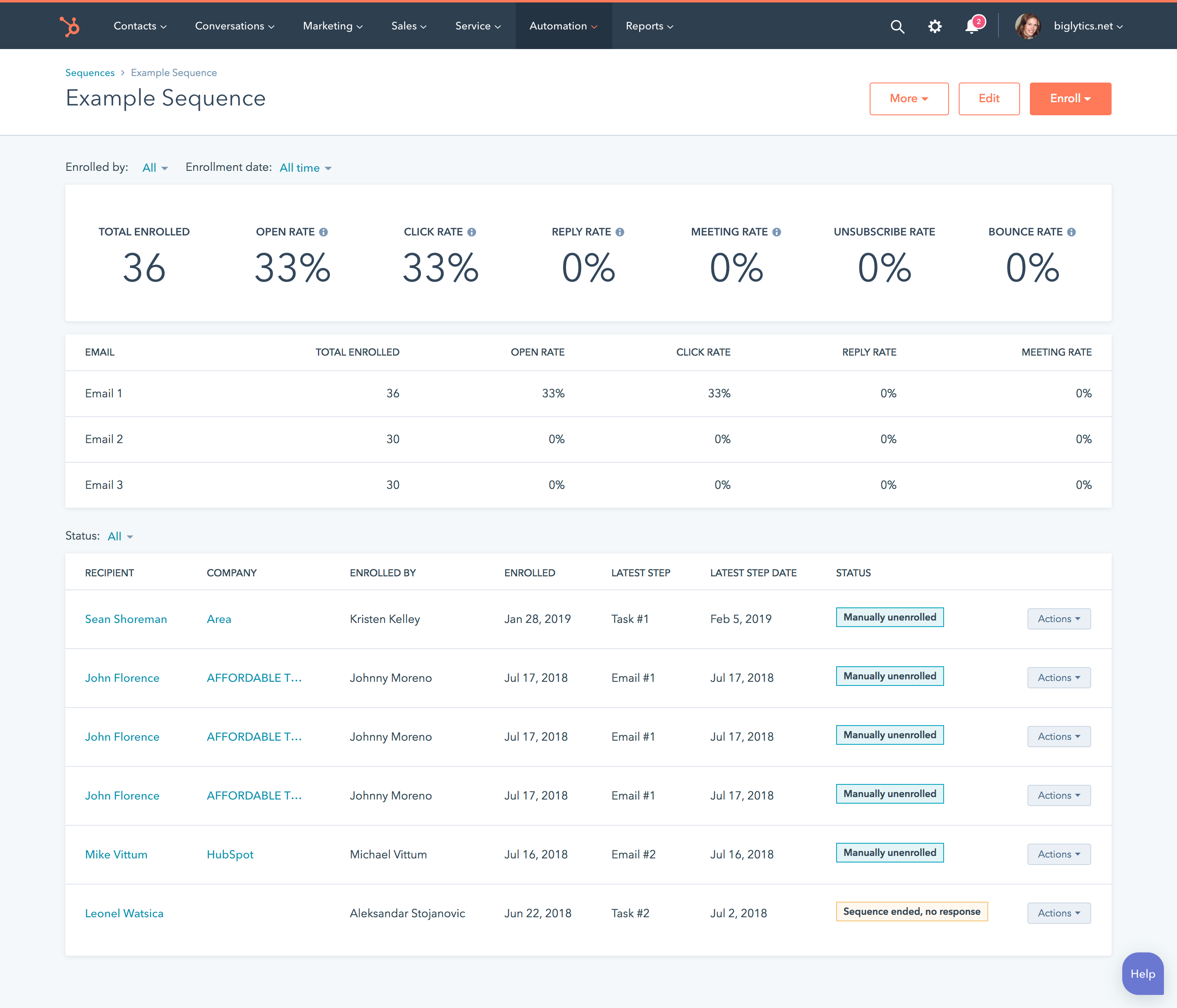Click the Email 1 row label

click(x=103, y=393)
